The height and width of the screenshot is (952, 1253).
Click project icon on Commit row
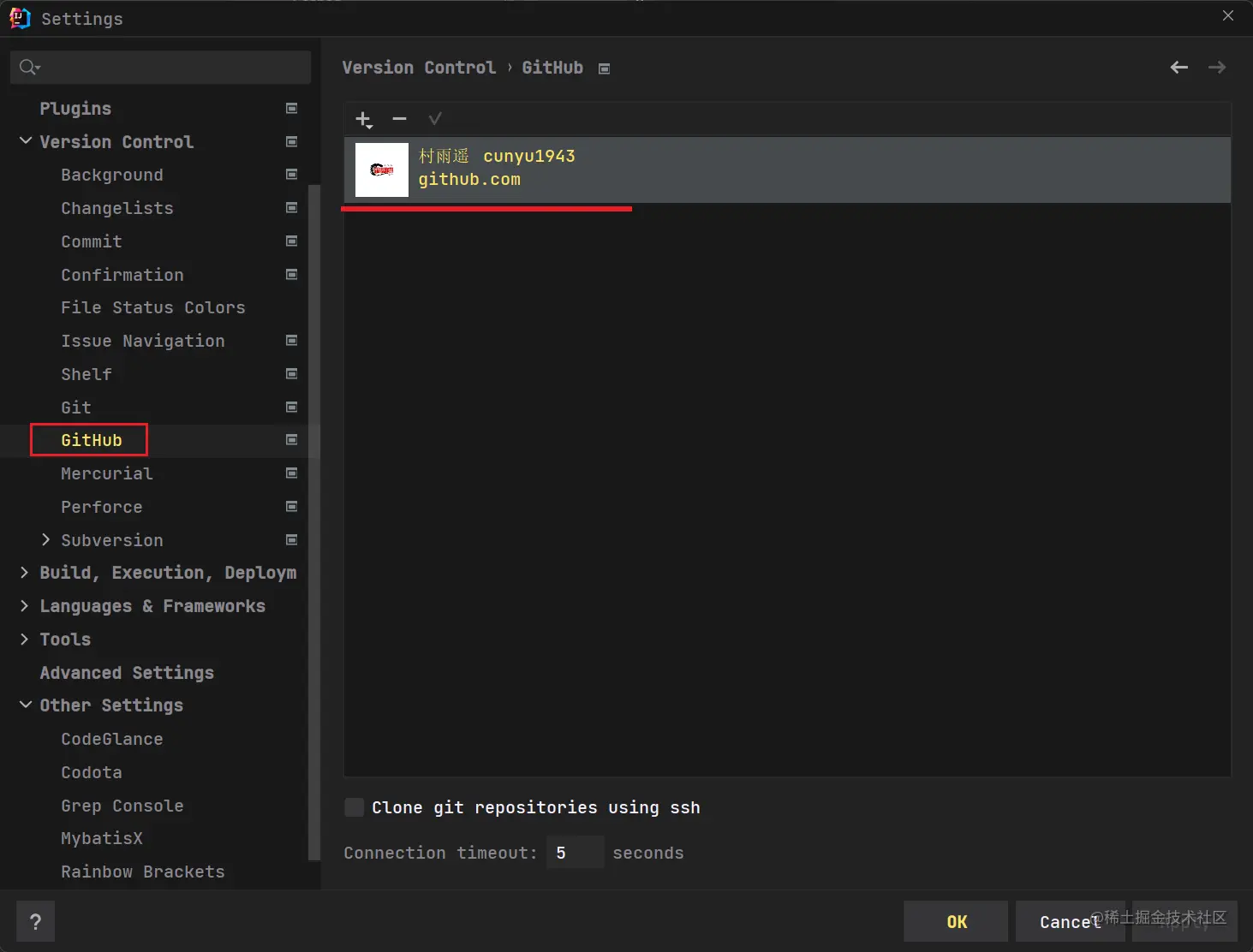291,241
